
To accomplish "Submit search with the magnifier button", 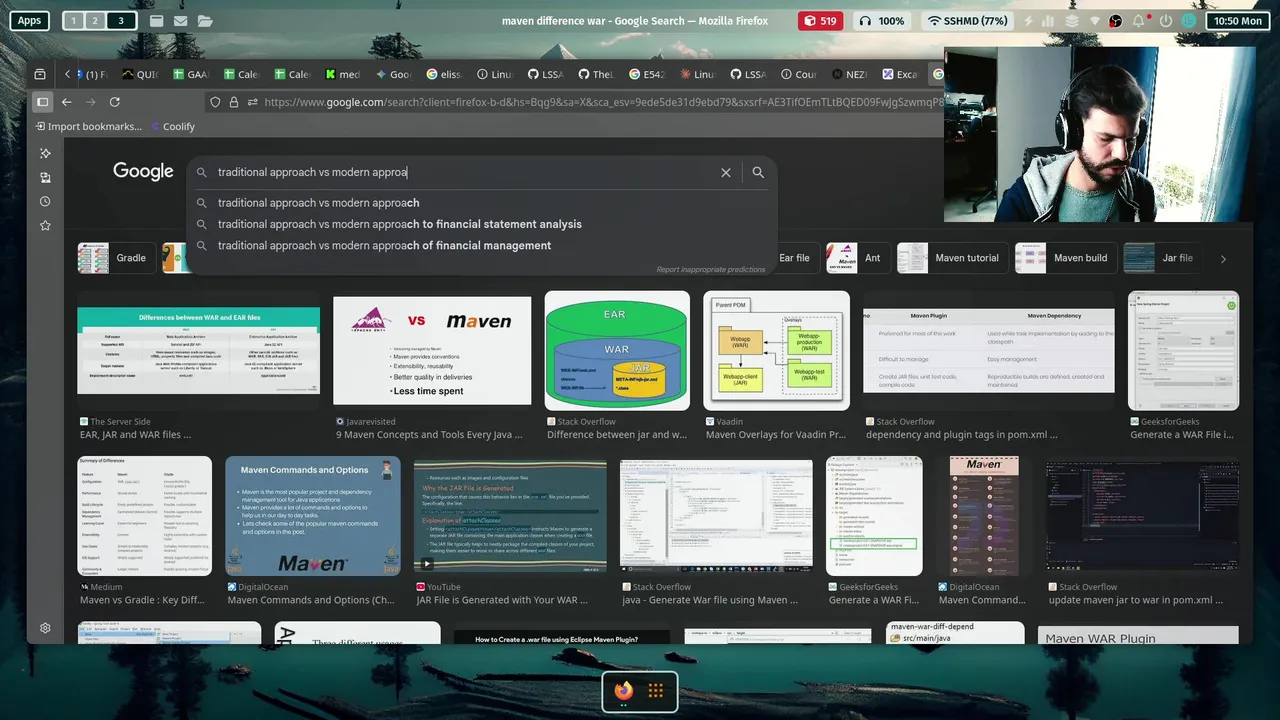I will 758,172.
